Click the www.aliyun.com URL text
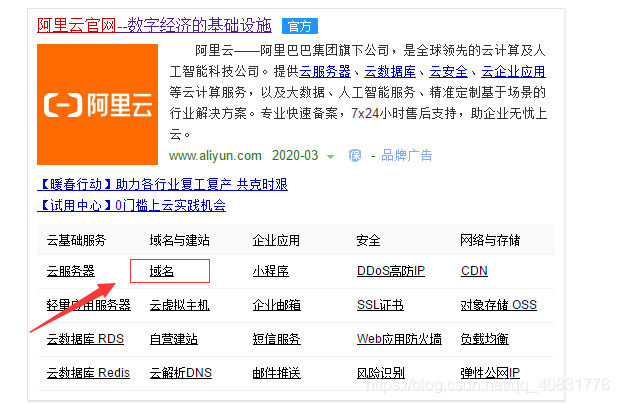The image size is (619, 403). coord(215,156)
